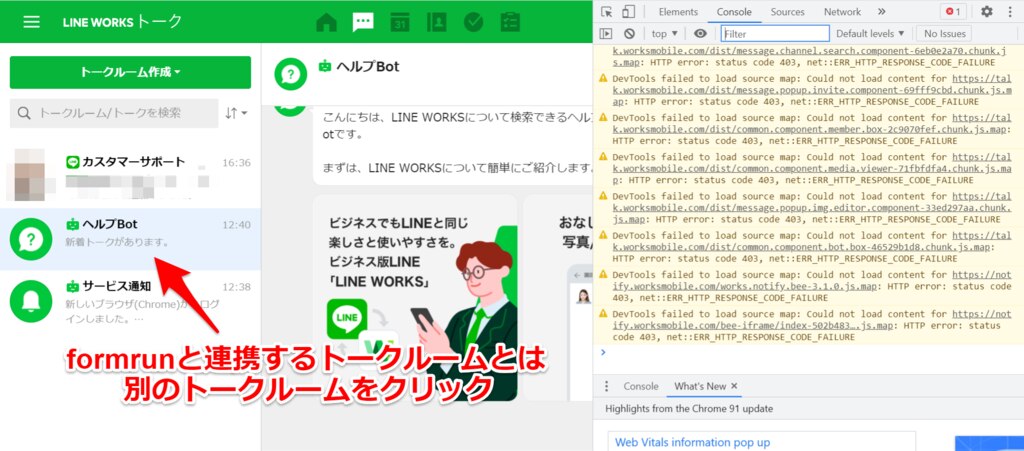Toggle the console sidebar icon

607,33
